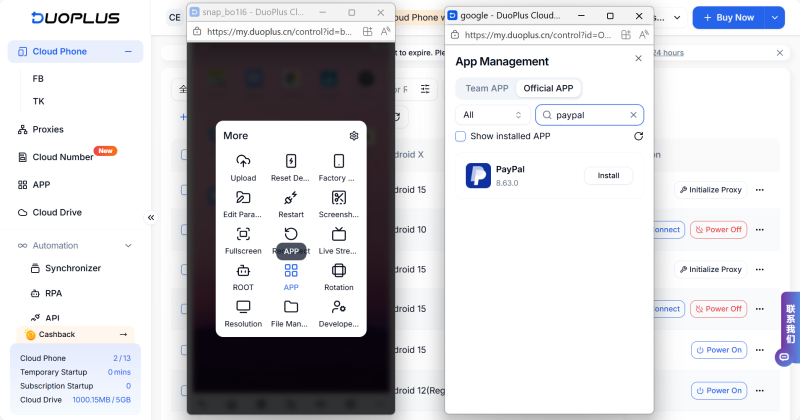Click the Rotation icon
Screen dimensions: 800x420
pyautogui.click(x=339, y=270)
